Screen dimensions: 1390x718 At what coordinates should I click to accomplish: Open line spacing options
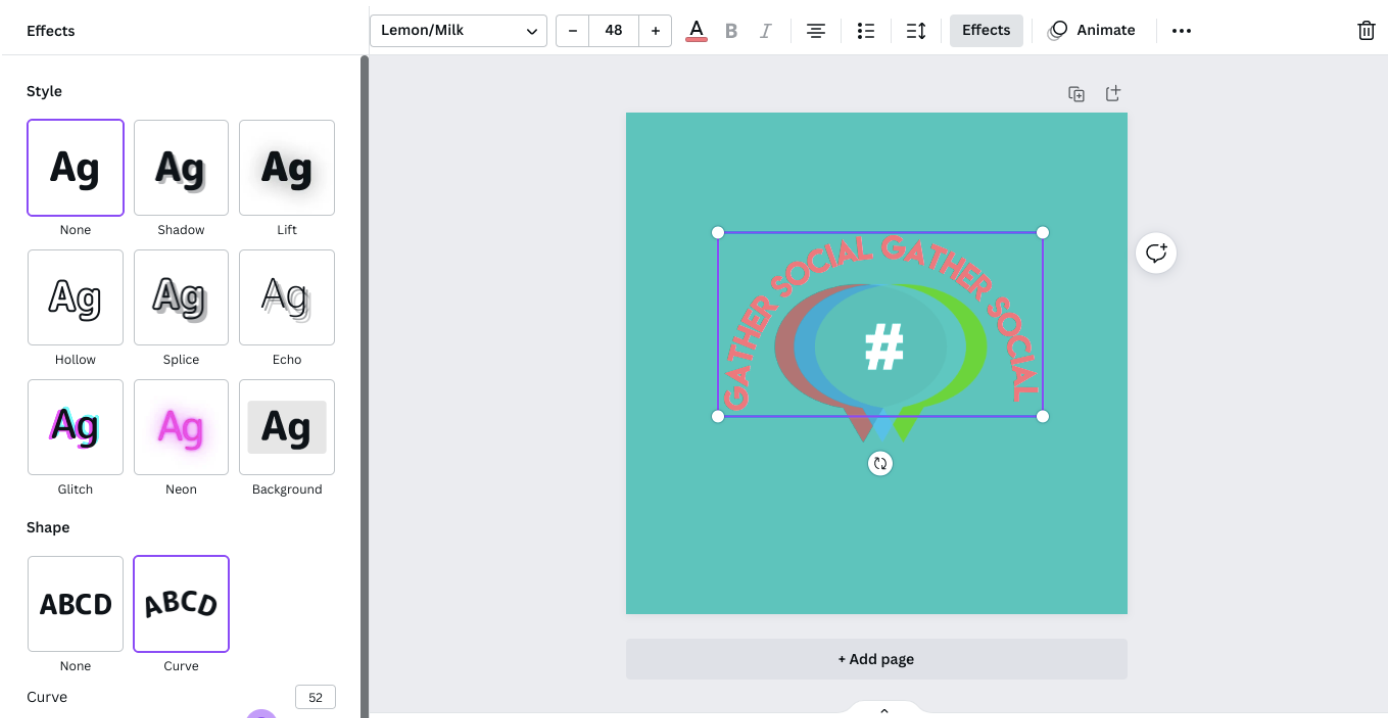(x=916, y=31)
